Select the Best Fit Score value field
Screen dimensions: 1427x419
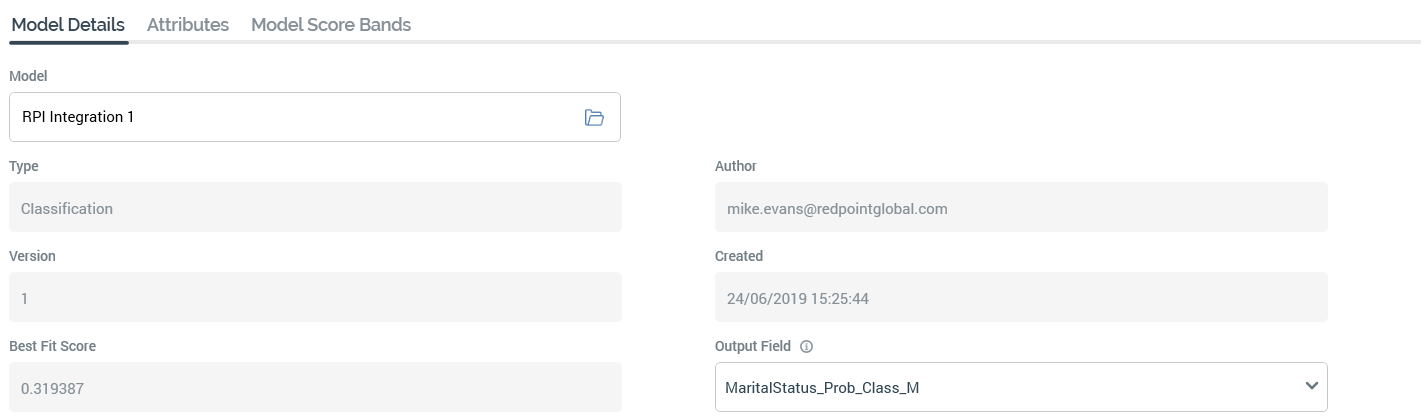[315, 388]
